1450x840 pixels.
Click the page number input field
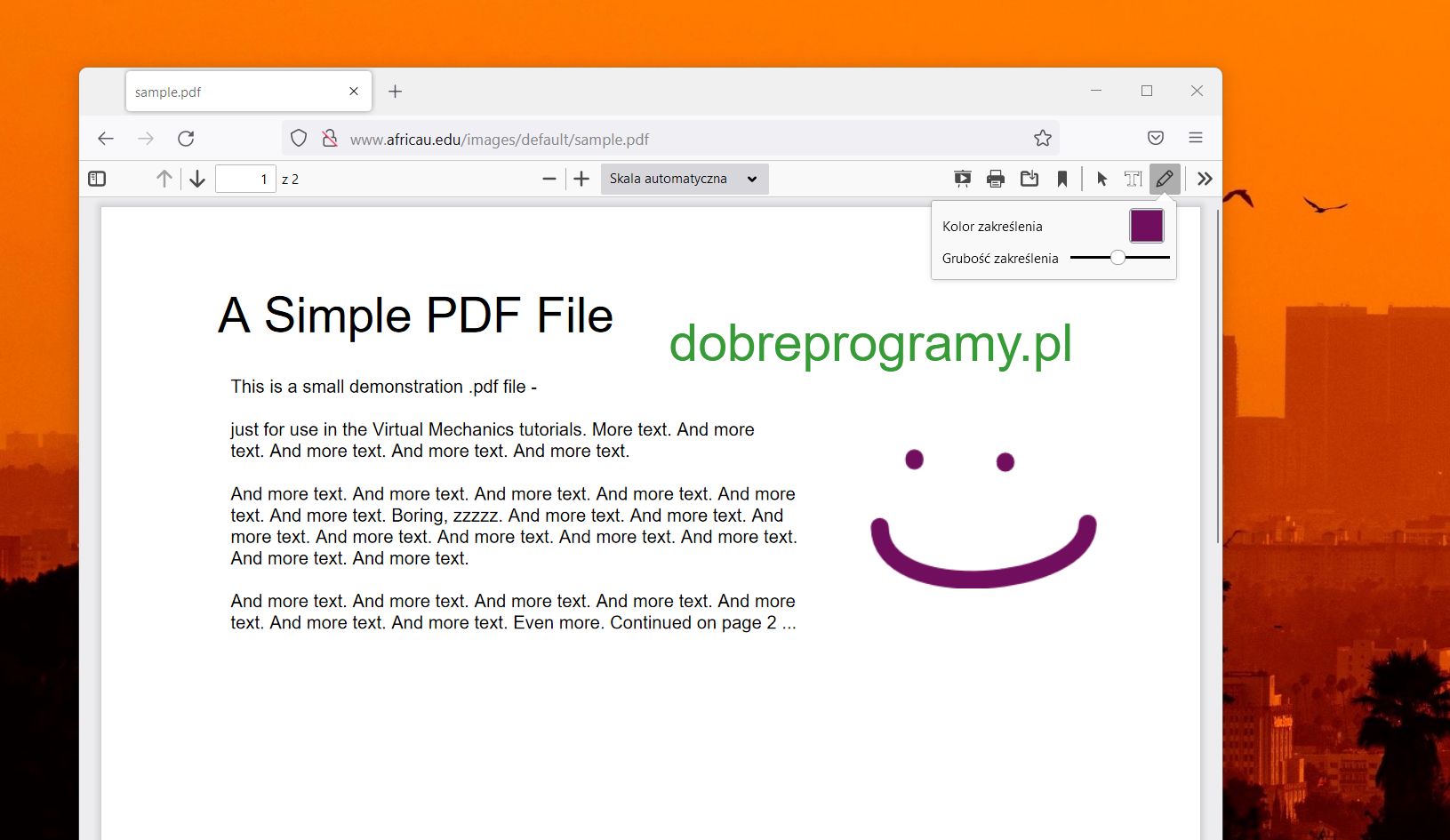245,179
